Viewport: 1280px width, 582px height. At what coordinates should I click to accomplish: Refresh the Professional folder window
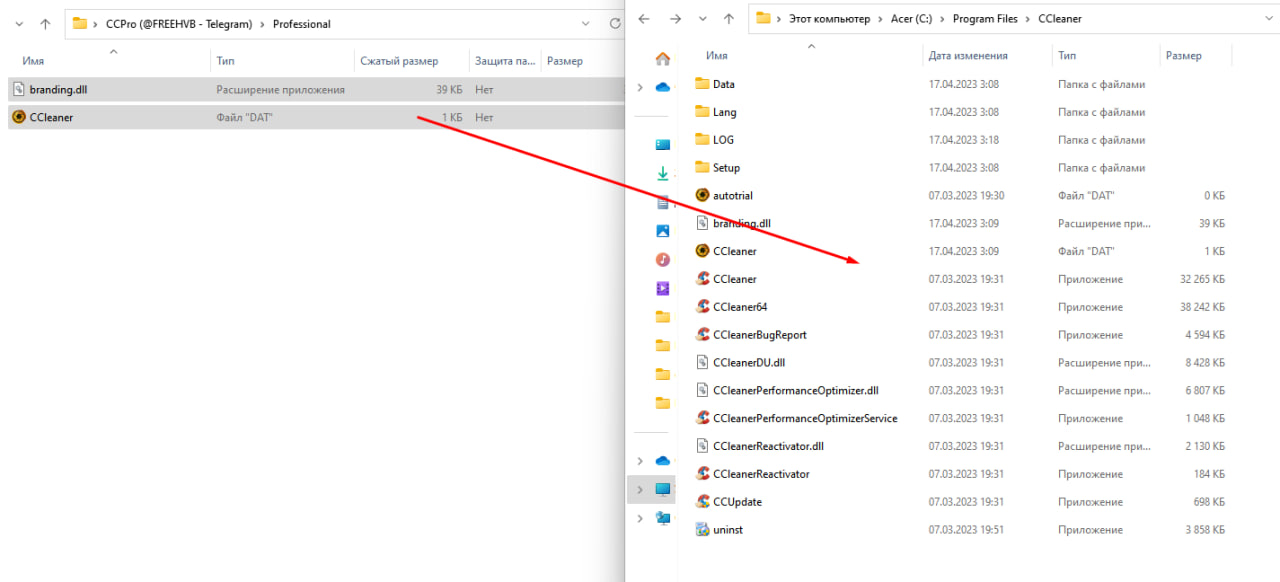(615, 24)
